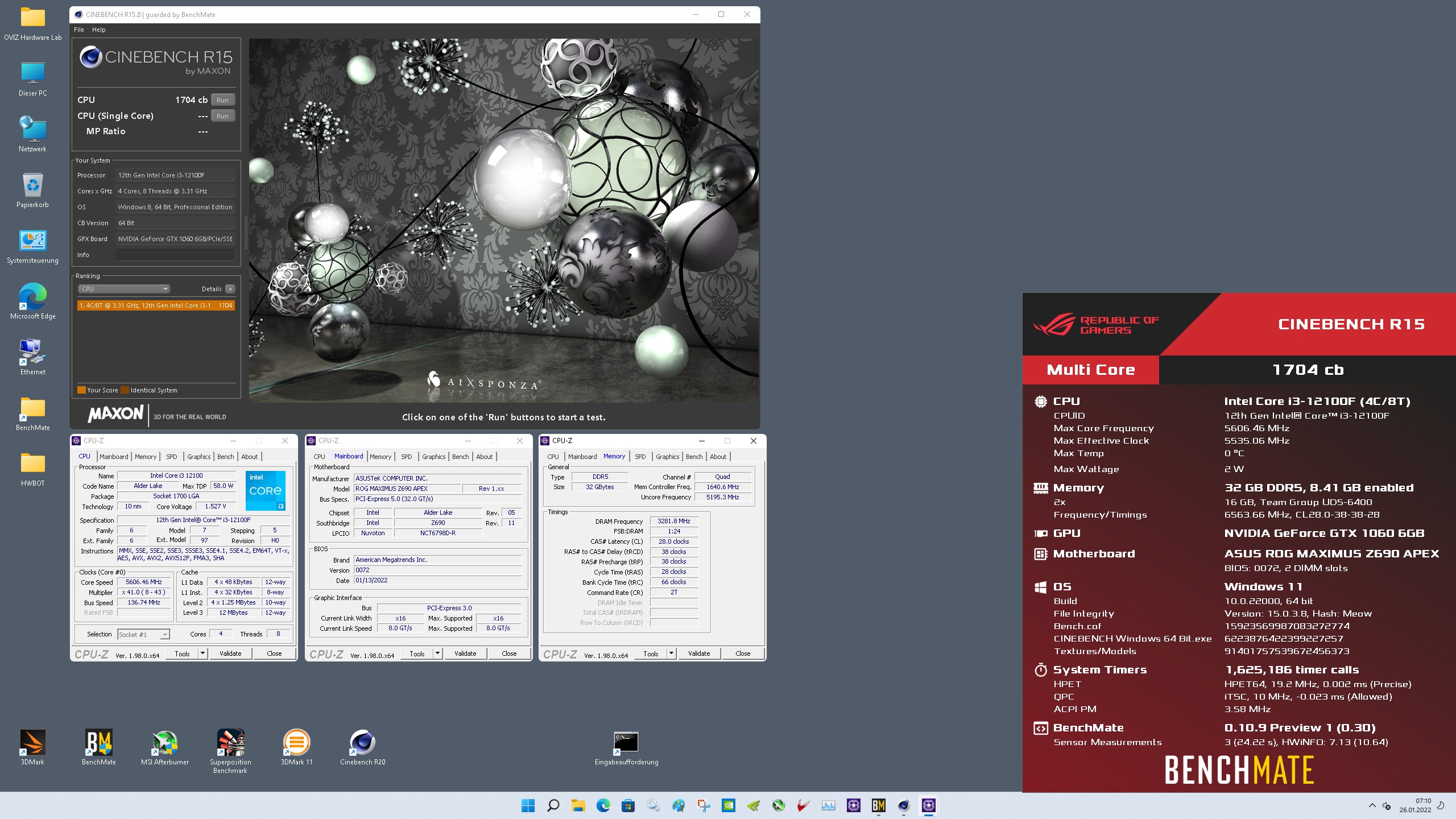Open File Explorer from the taskbar
This screenshot has width=1456, height=819.
point(578,805)
